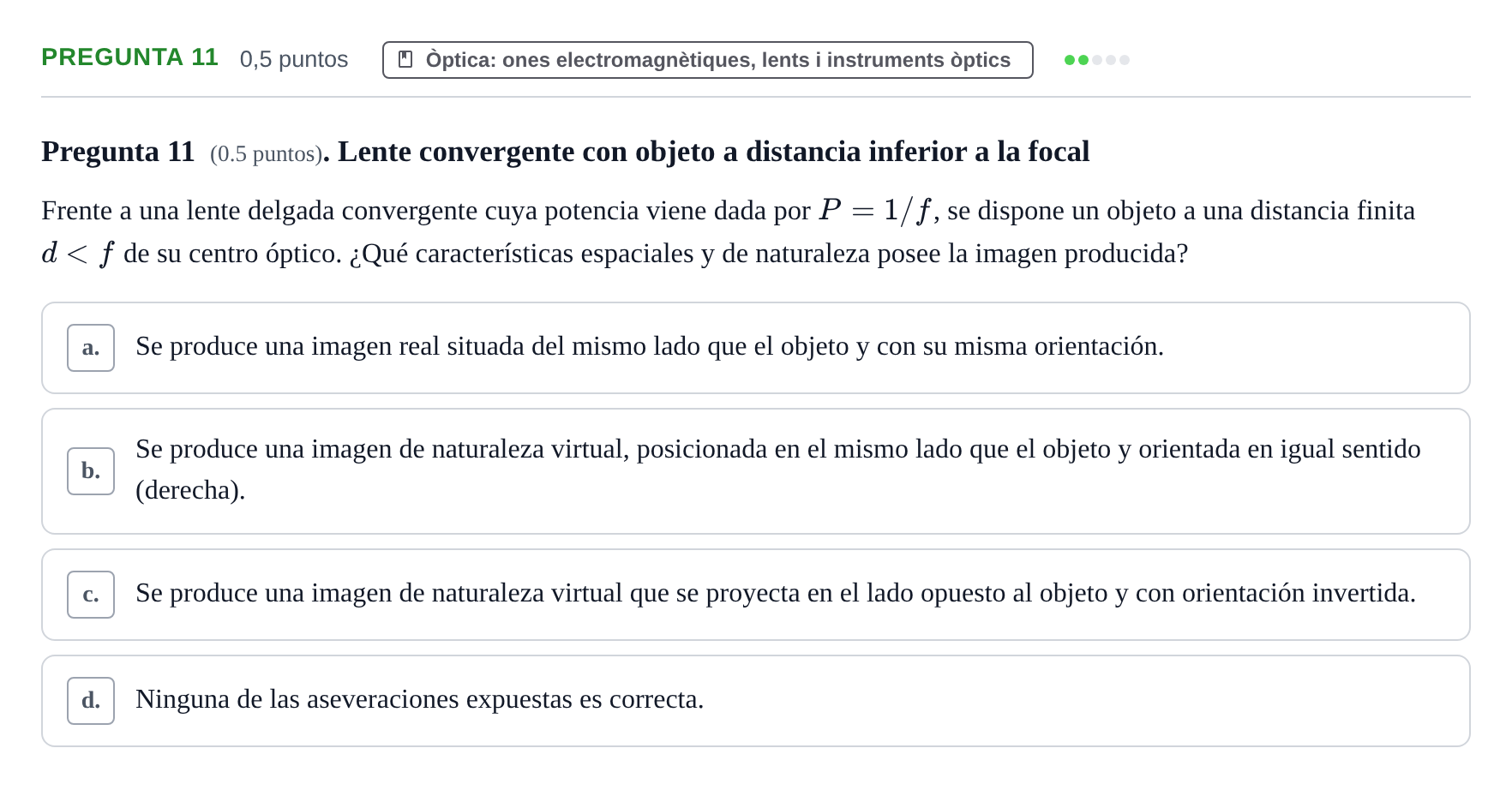The height and width of the screenshot is (790, 1512).
Task: Click the book icon in topic tag
Action: tap(405, 60)
